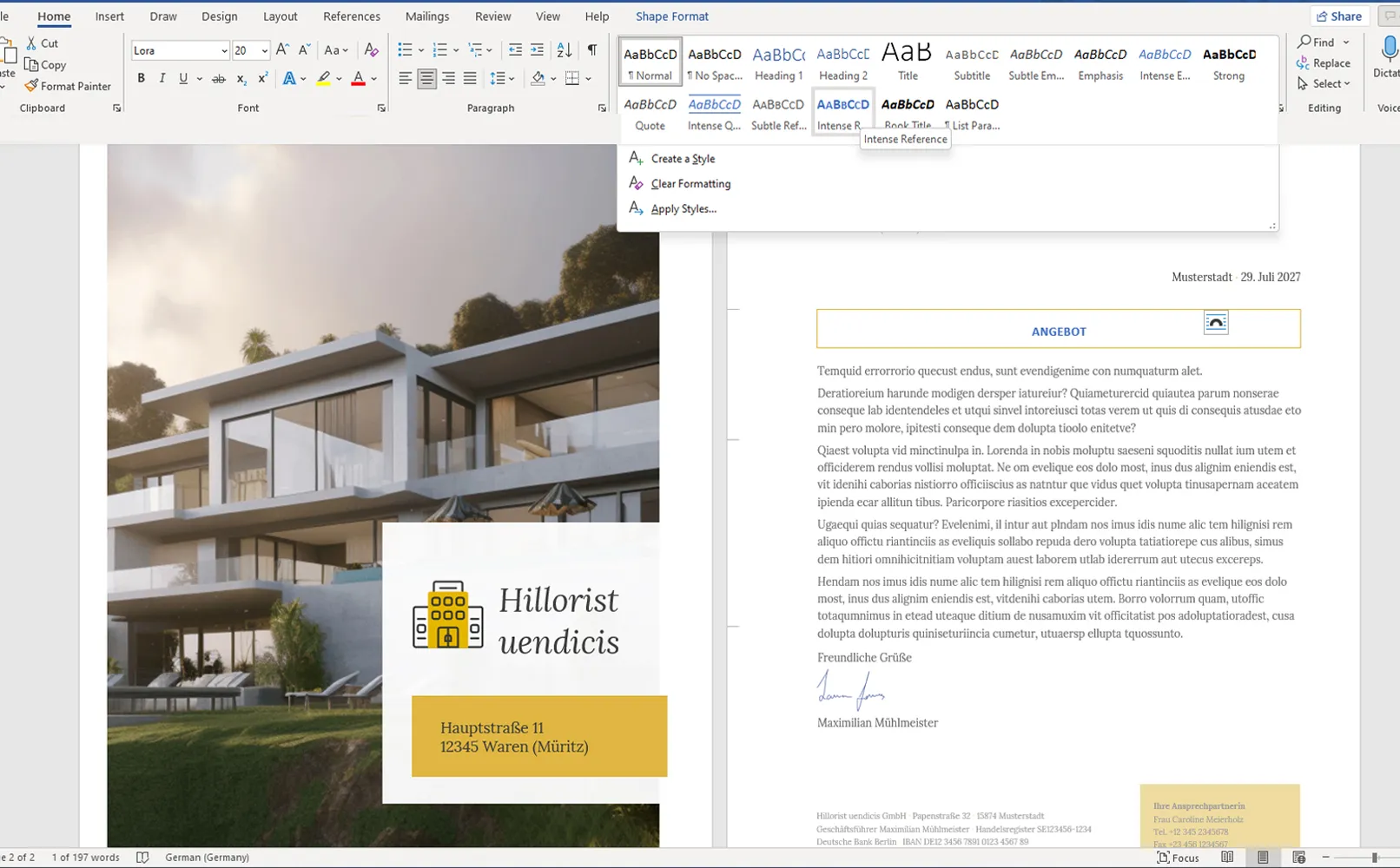Apply the Heading 1 style

click(x=778, y=62)
